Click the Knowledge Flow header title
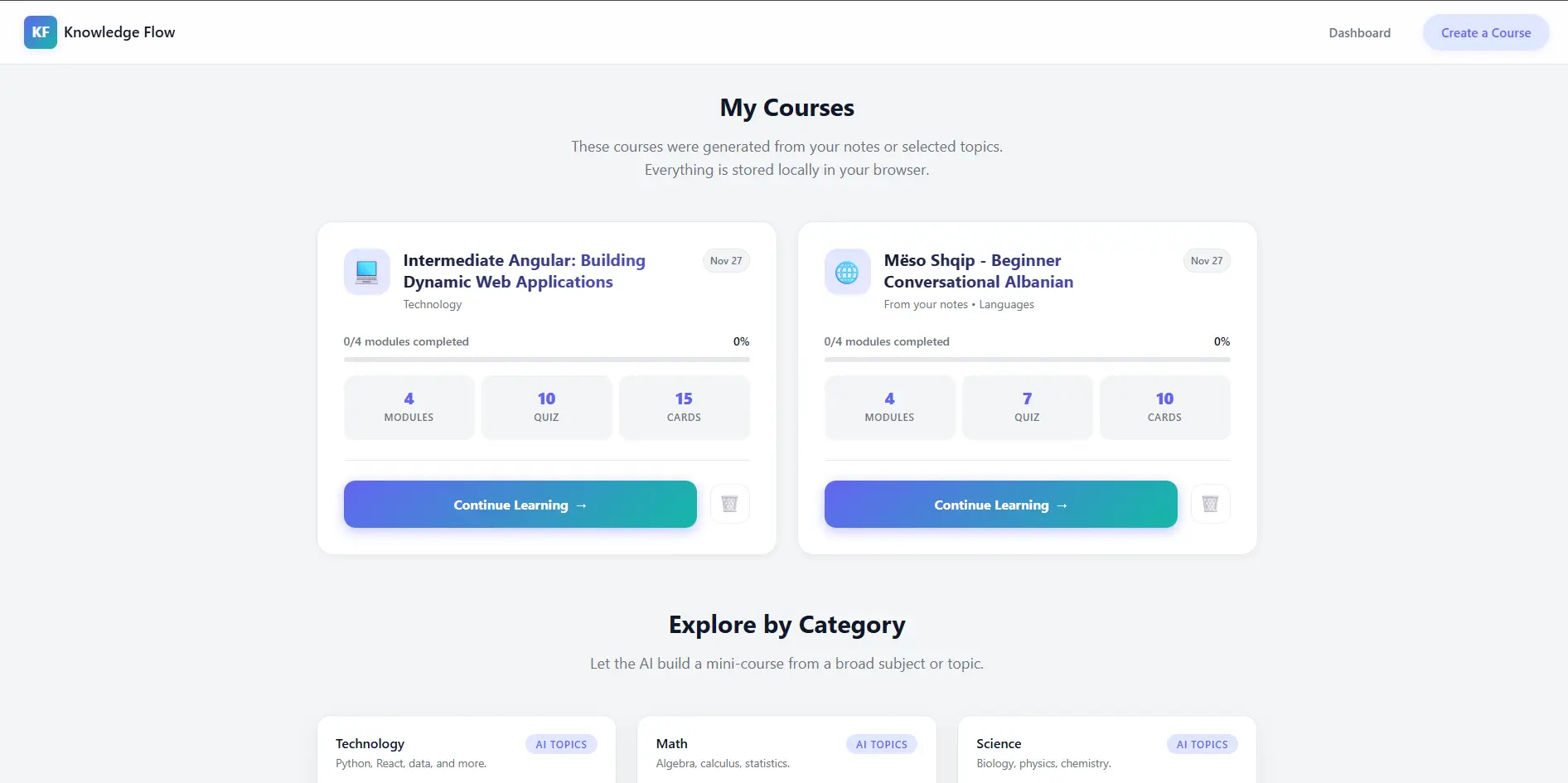This screenshot has width=1568, height=783. pyautogui.click(x=119, y=32)
